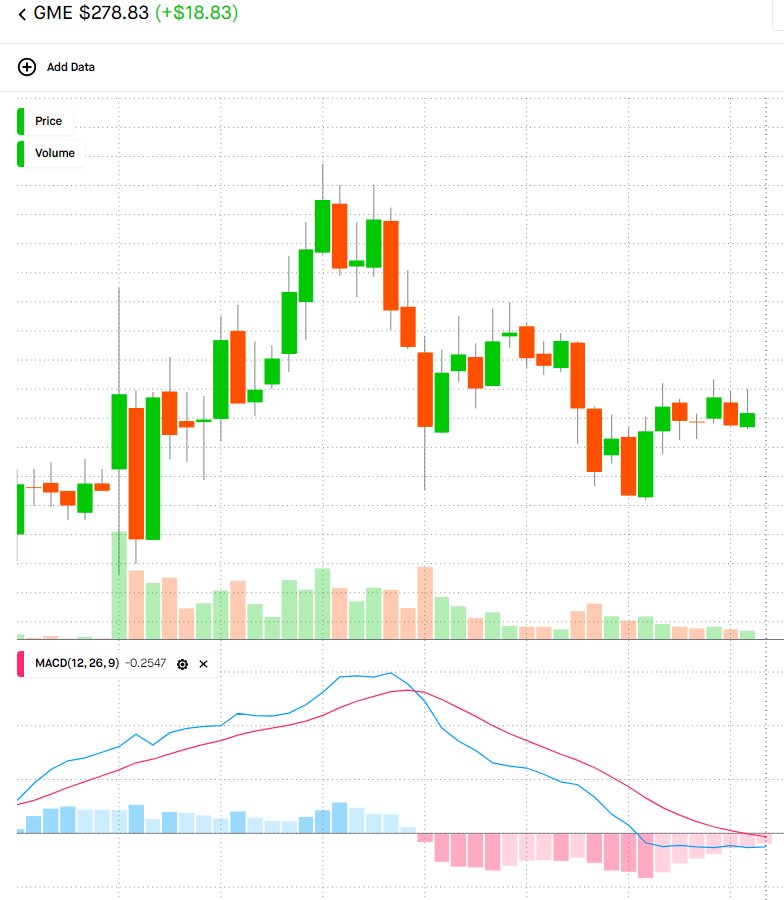This screenshot has width=784, height=900.
Task: Click the pink MACD color swatch
Action: click(21, 664)
